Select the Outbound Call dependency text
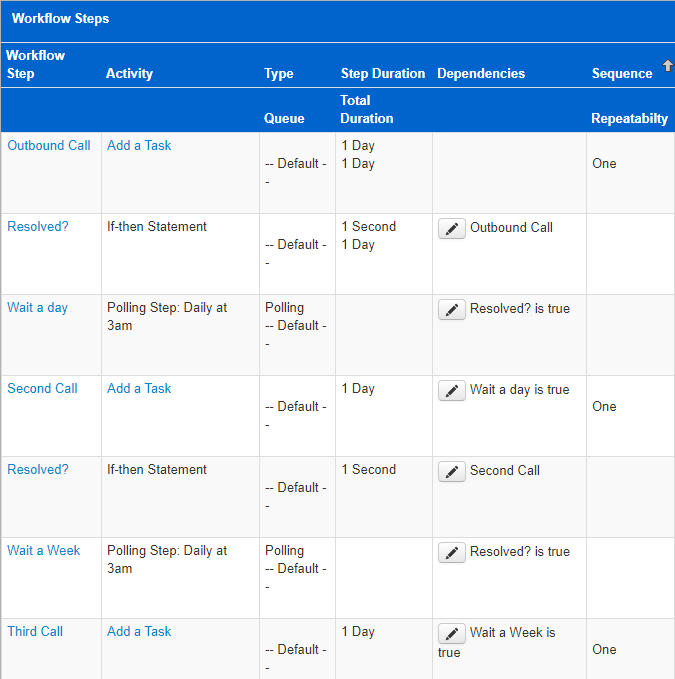The image size is (675, 679). (511, 227)
